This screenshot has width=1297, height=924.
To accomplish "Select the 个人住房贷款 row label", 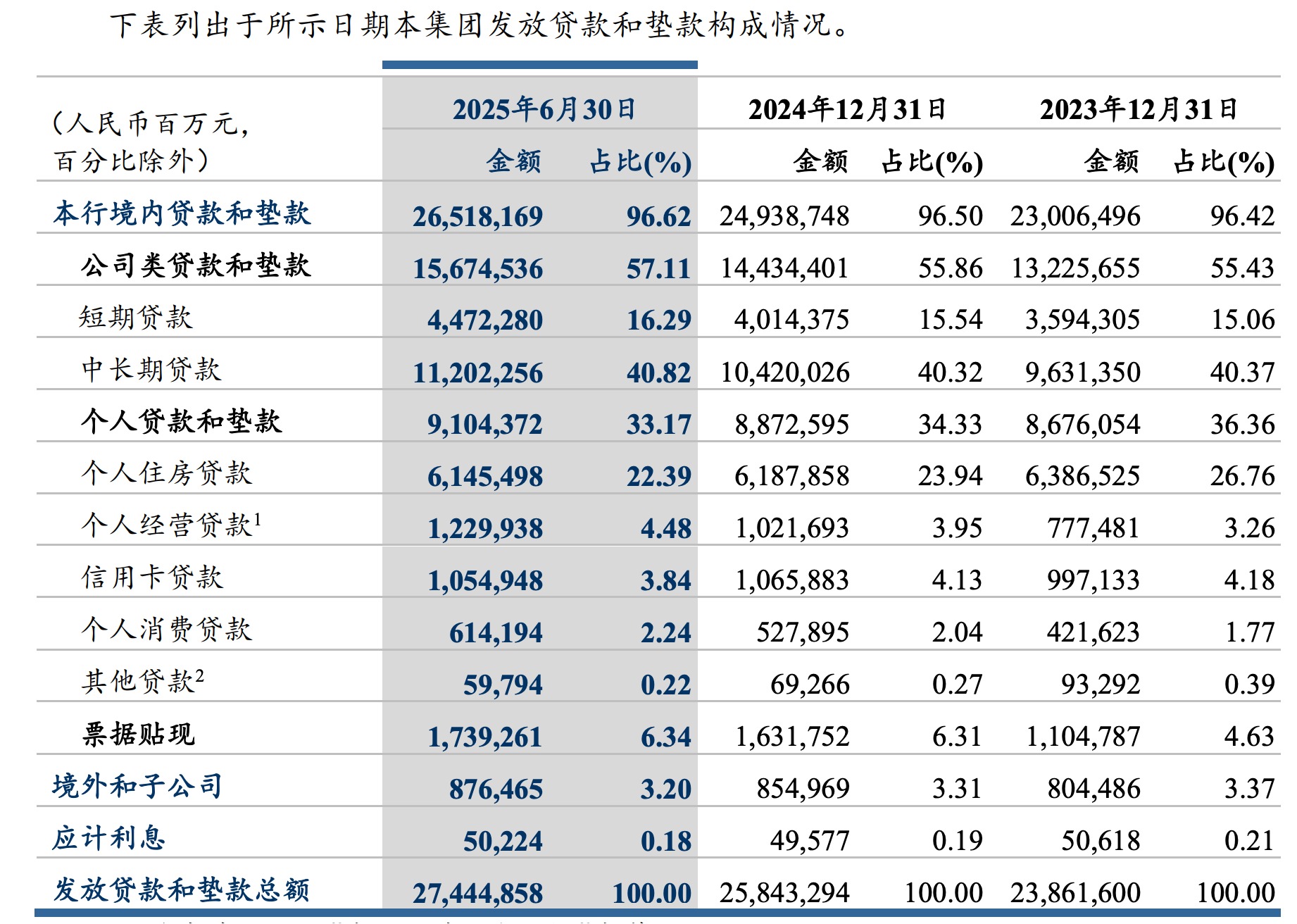I will point(166,473).
